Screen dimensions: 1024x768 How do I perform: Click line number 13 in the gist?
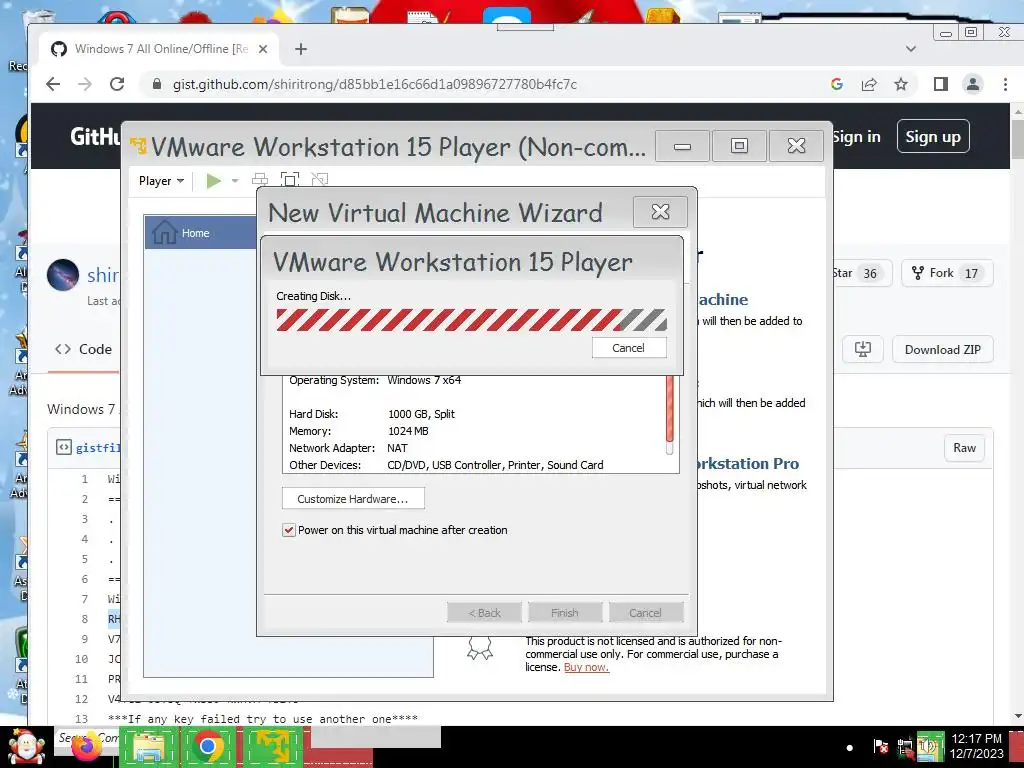tap(81, 718)
